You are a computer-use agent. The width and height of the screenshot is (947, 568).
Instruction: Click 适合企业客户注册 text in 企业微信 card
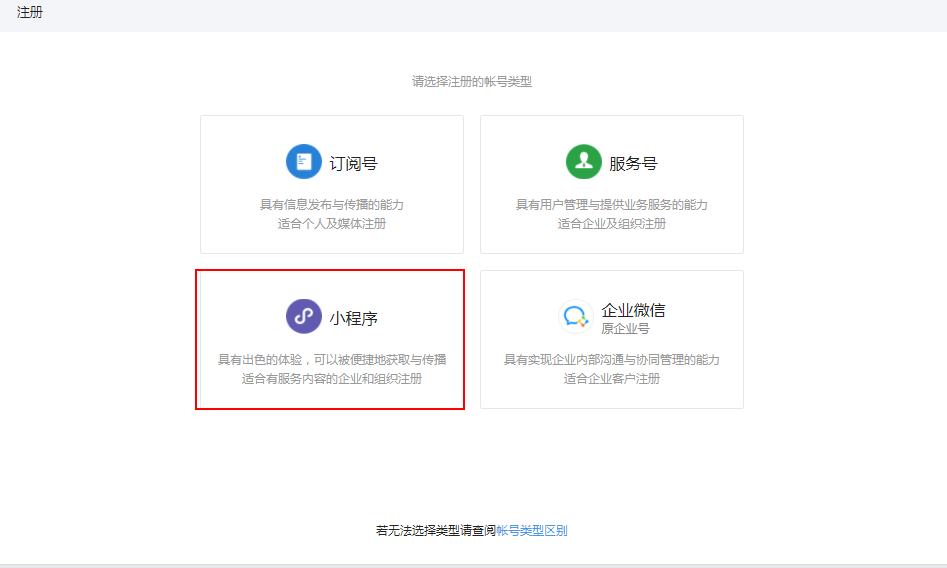(x=612, y=379)
